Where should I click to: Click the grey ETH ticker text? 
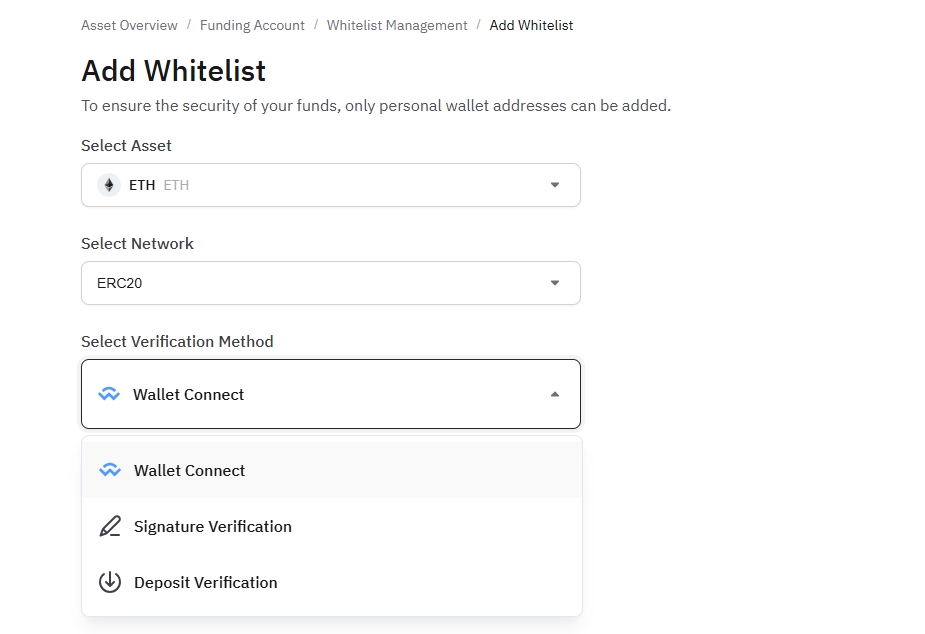[x=176, y=185]
